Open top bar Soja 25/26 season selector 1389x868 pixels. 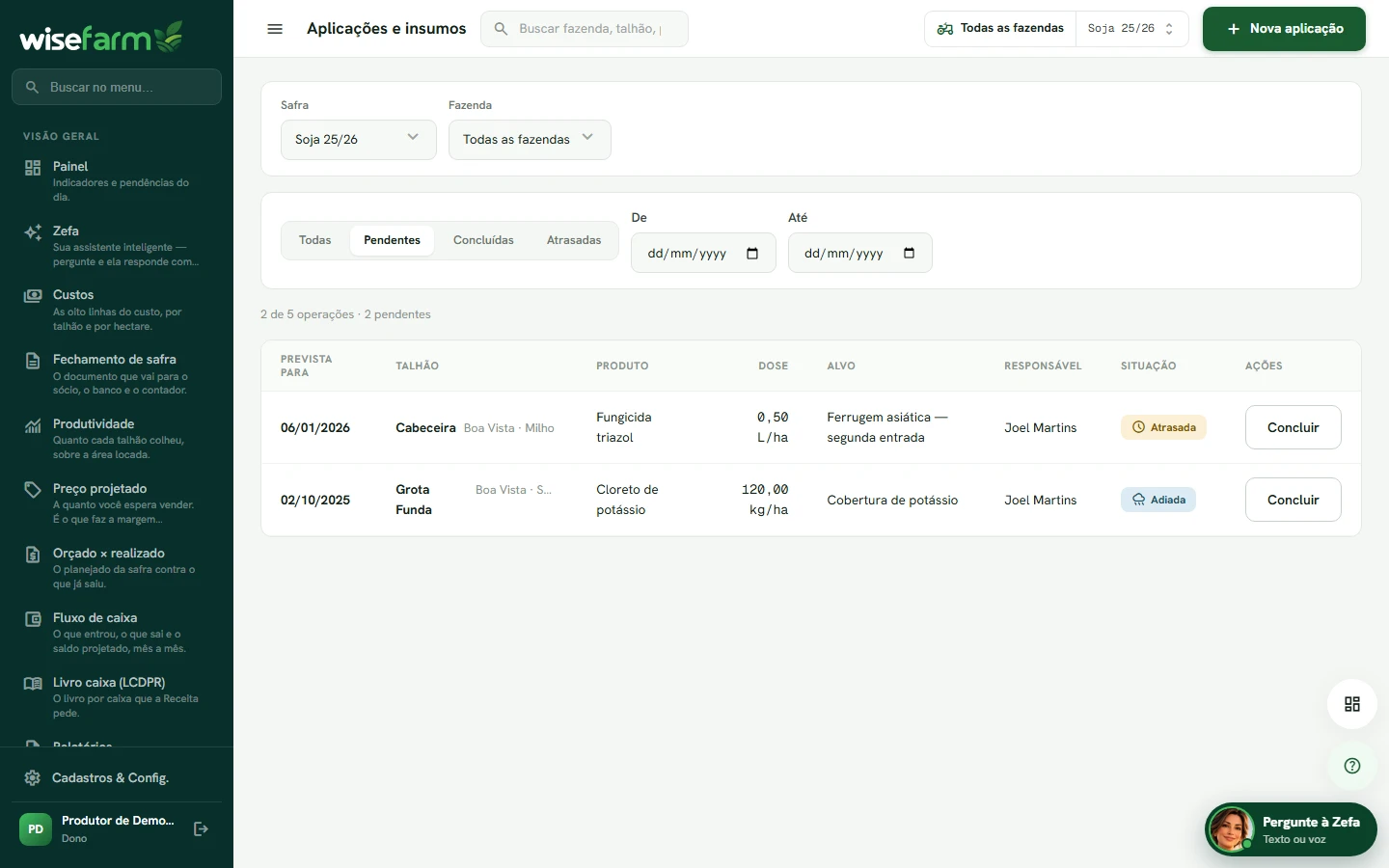(x=1131, y=29)
